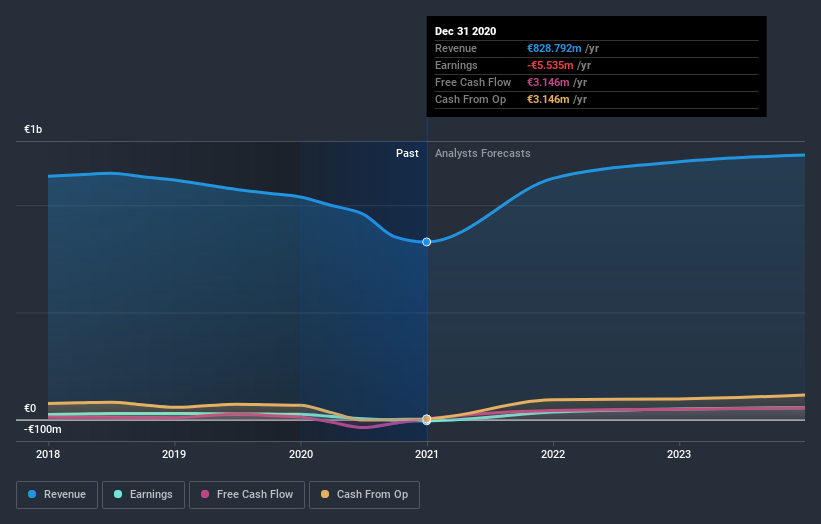Screen dimensions: 821x524
Task: Click the 'Earnings' row label in tooltip
Action: click(456, 65)
